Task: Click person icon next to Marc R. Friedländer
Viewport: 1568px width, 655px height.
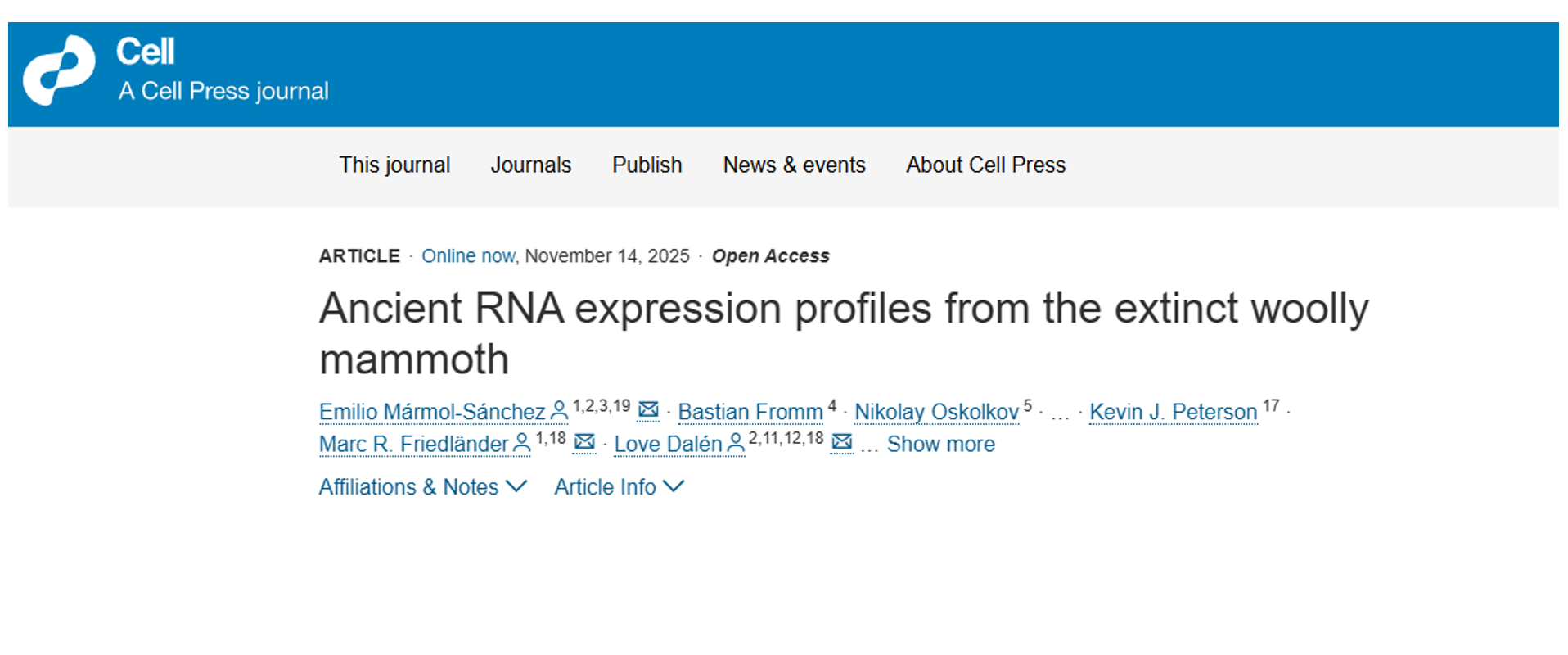Action: [x=521, y=443]
